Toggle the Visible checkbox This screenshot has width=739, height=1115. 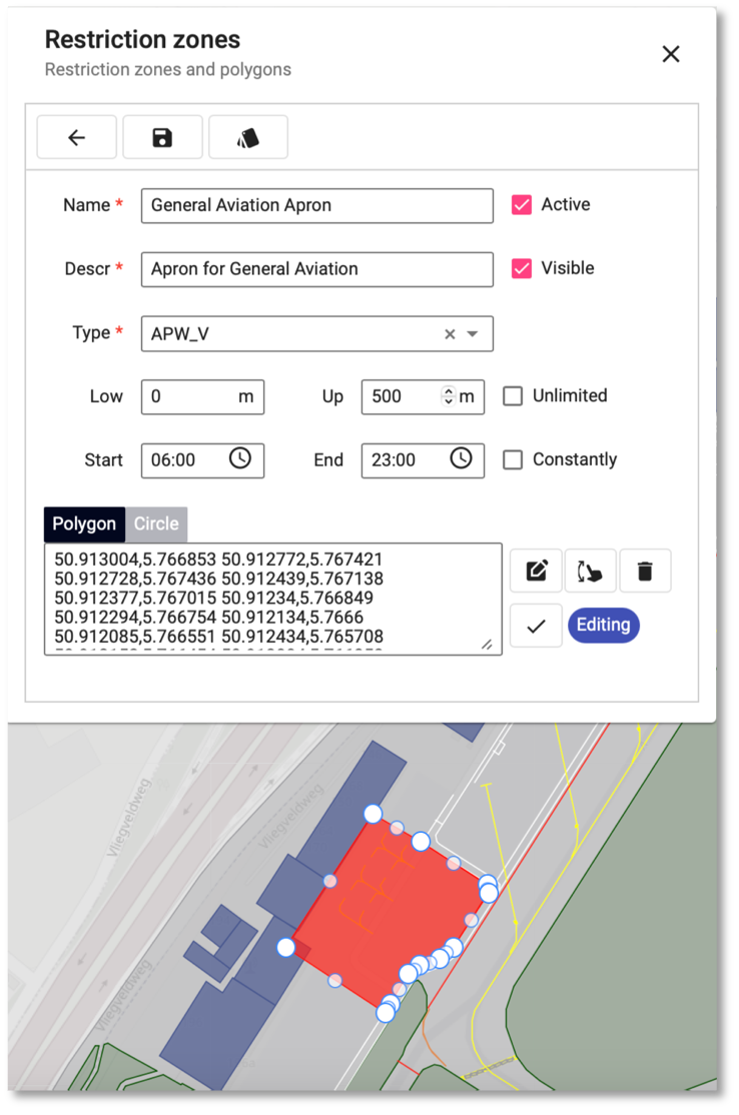click(x=521, y=269)
